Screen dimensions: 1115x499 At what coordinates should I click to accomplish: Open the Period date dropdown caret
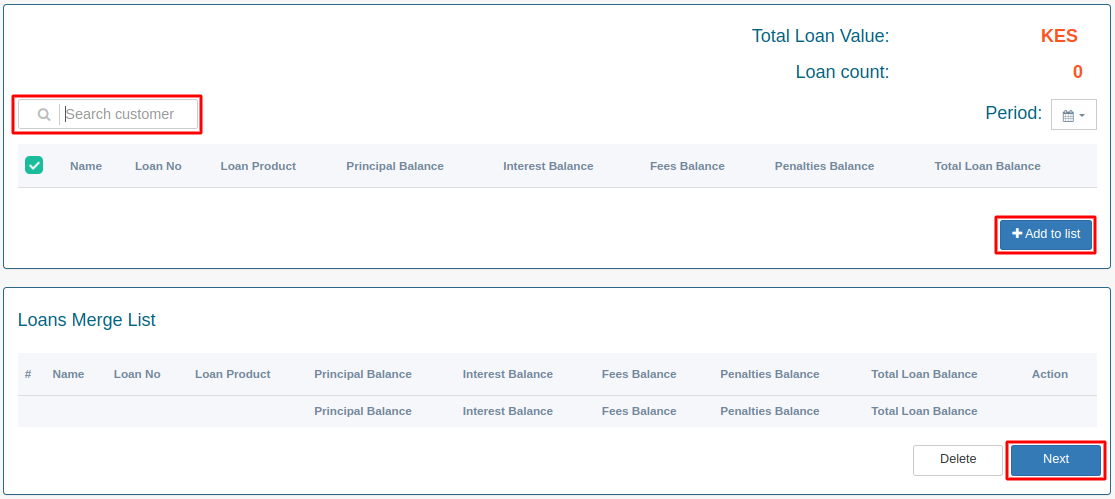tap(1082, 116)
